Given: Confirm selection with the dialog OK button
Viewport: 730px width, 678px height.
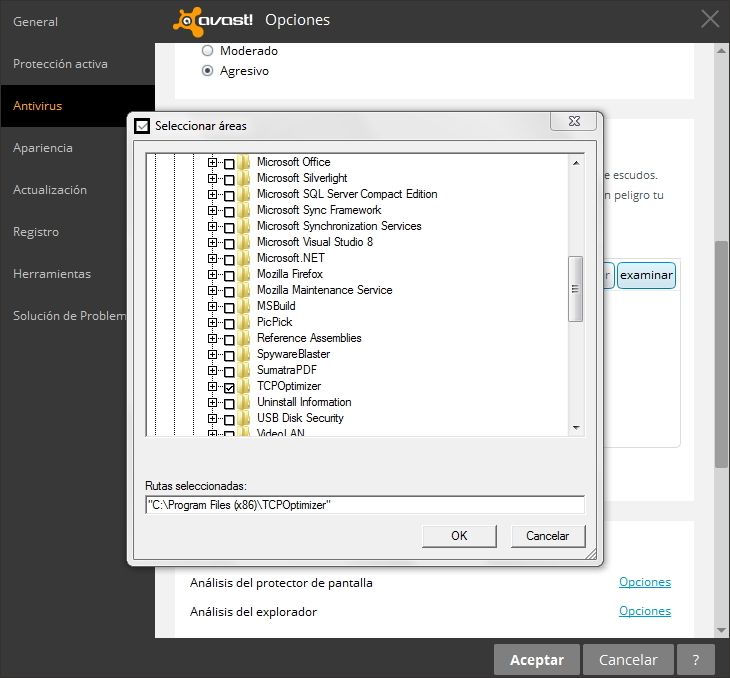Looking at the screenshot, I should [459, 536].
